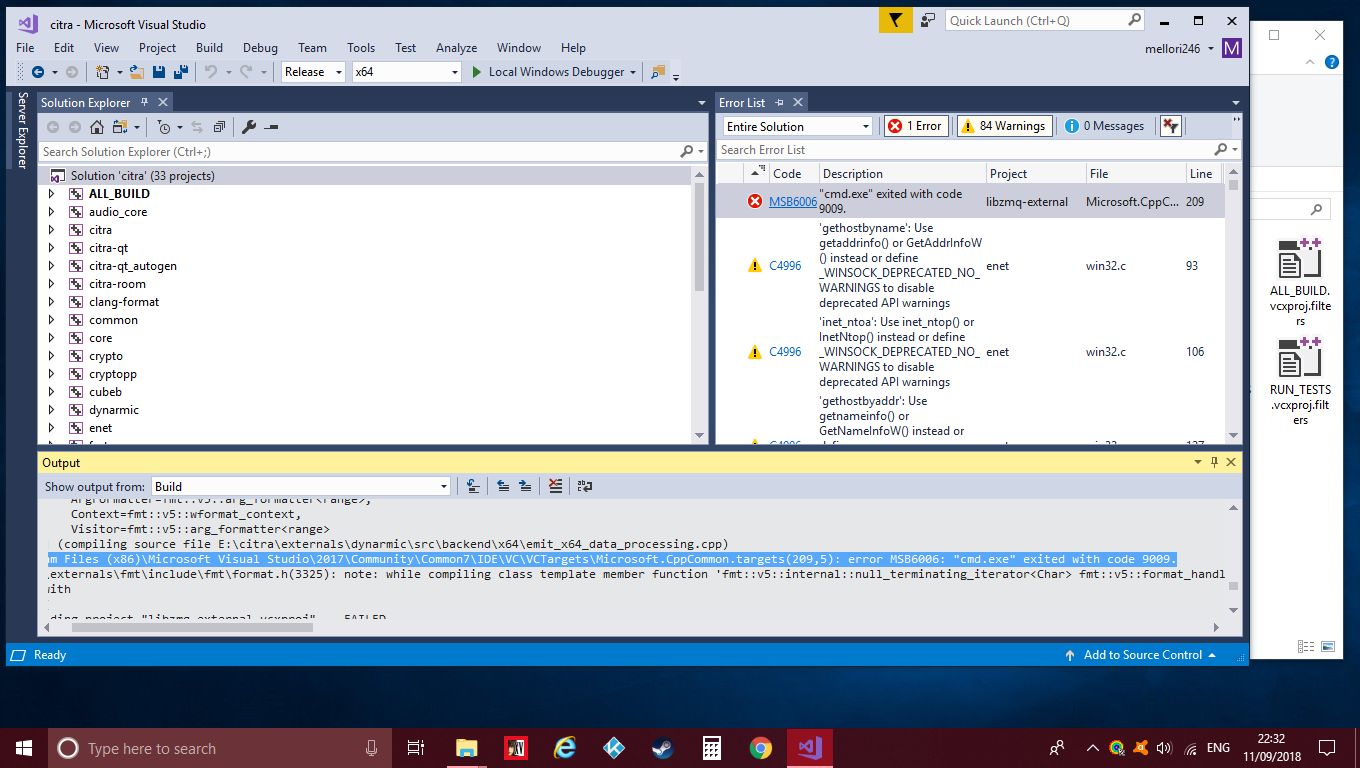The height and width of the screenshot is (768, 1360).
Task: Open the Release configuration dropdown
Action: (313, 72)
